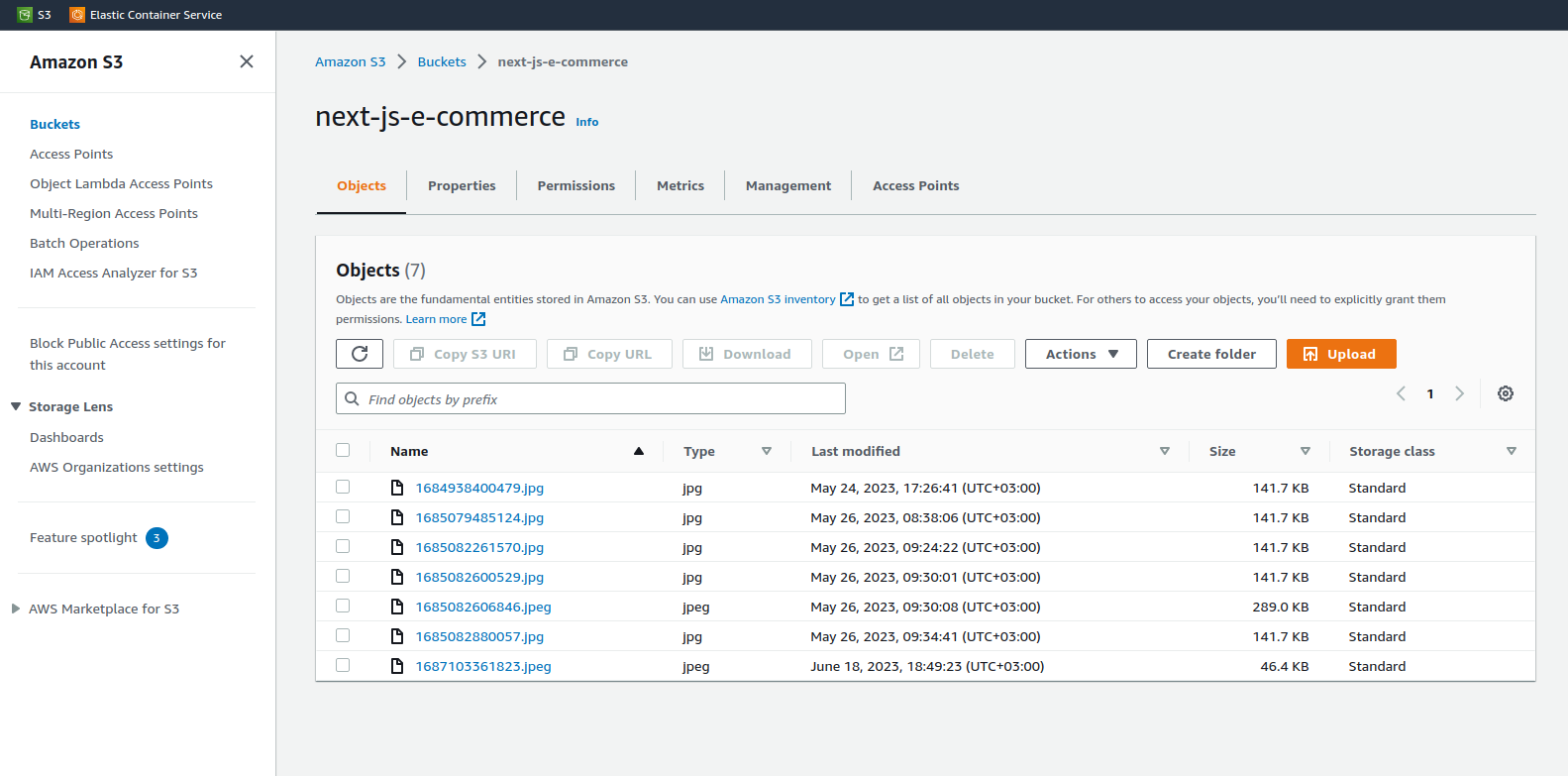Switch to the Metrics tab
This screenshot has height=776, width=1568.
tap(680, 185)
